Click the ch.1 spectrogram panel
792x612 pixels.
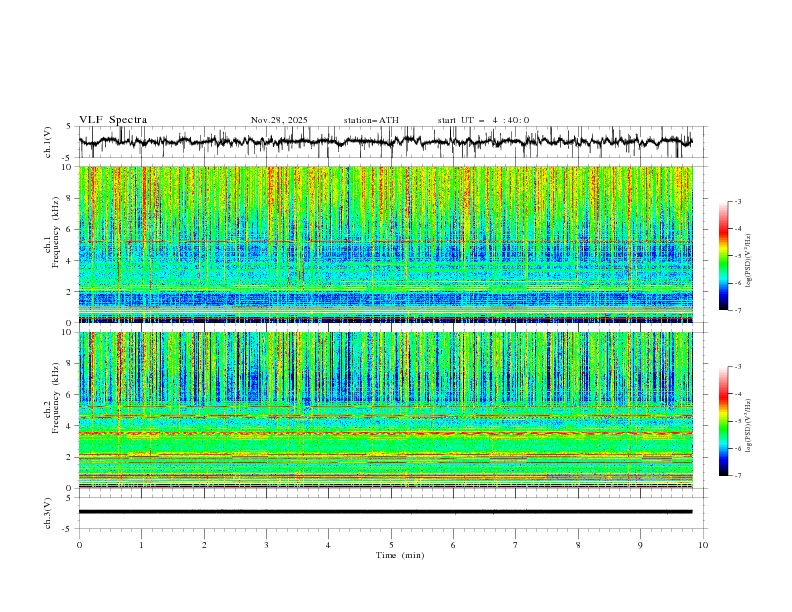click(385, 244)
